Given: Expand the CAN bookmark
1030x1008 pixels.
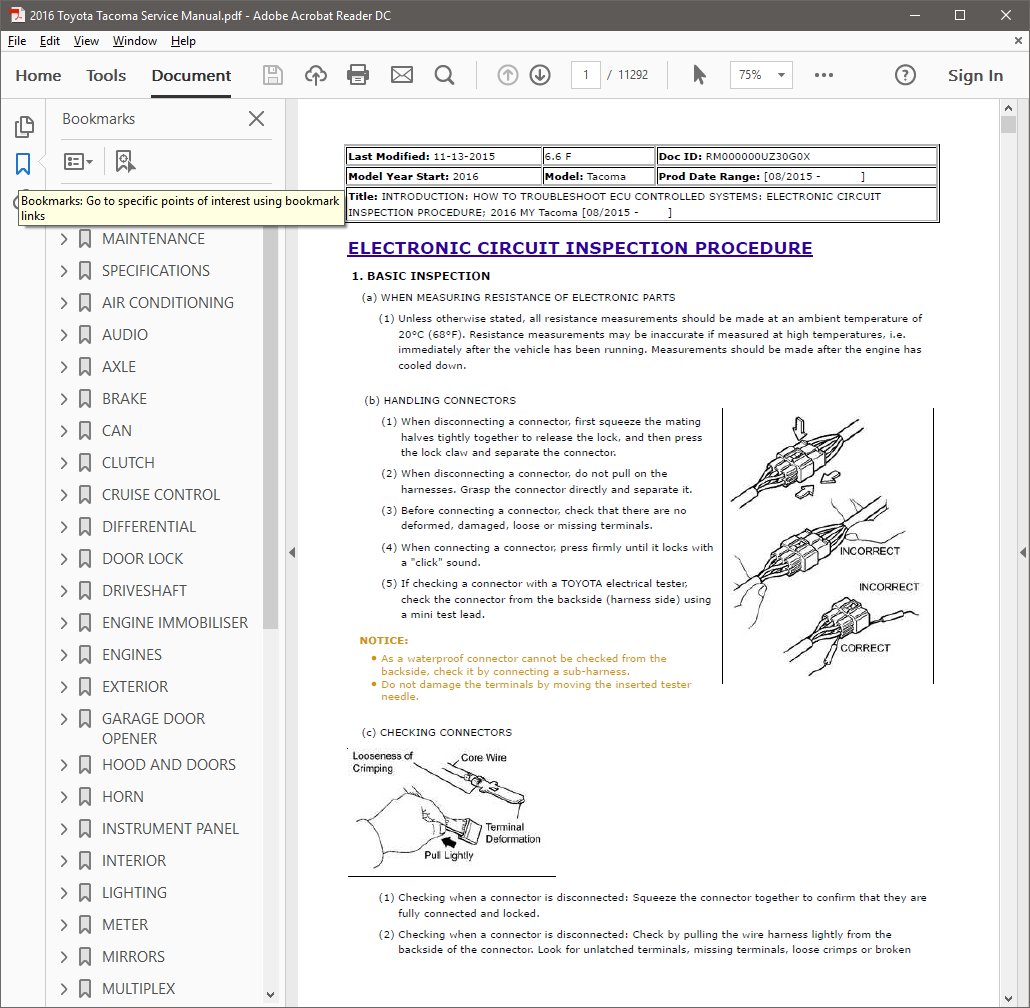Looking at the screenshot, I should (64, 431).
